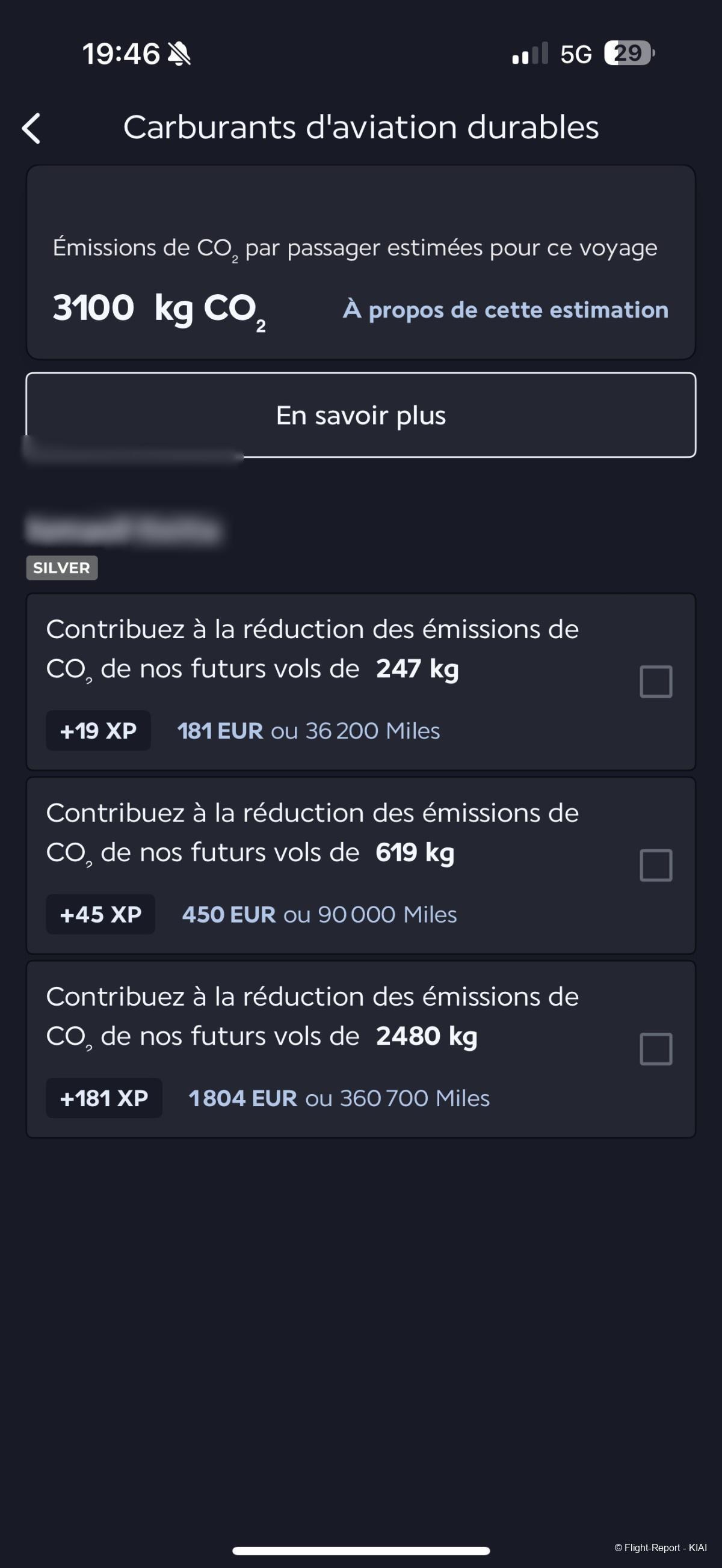The width and height of the screenshot is (722, 1568).
Task: Open the 'En savoir plus' button
Action: coord(361,415)
